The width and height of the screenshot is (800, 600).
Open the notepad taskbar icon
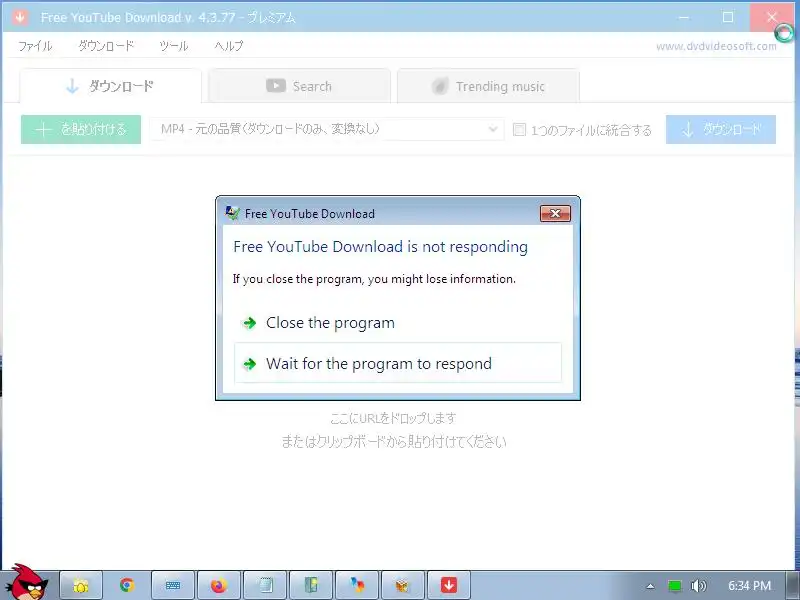click(x=265, y=585)
